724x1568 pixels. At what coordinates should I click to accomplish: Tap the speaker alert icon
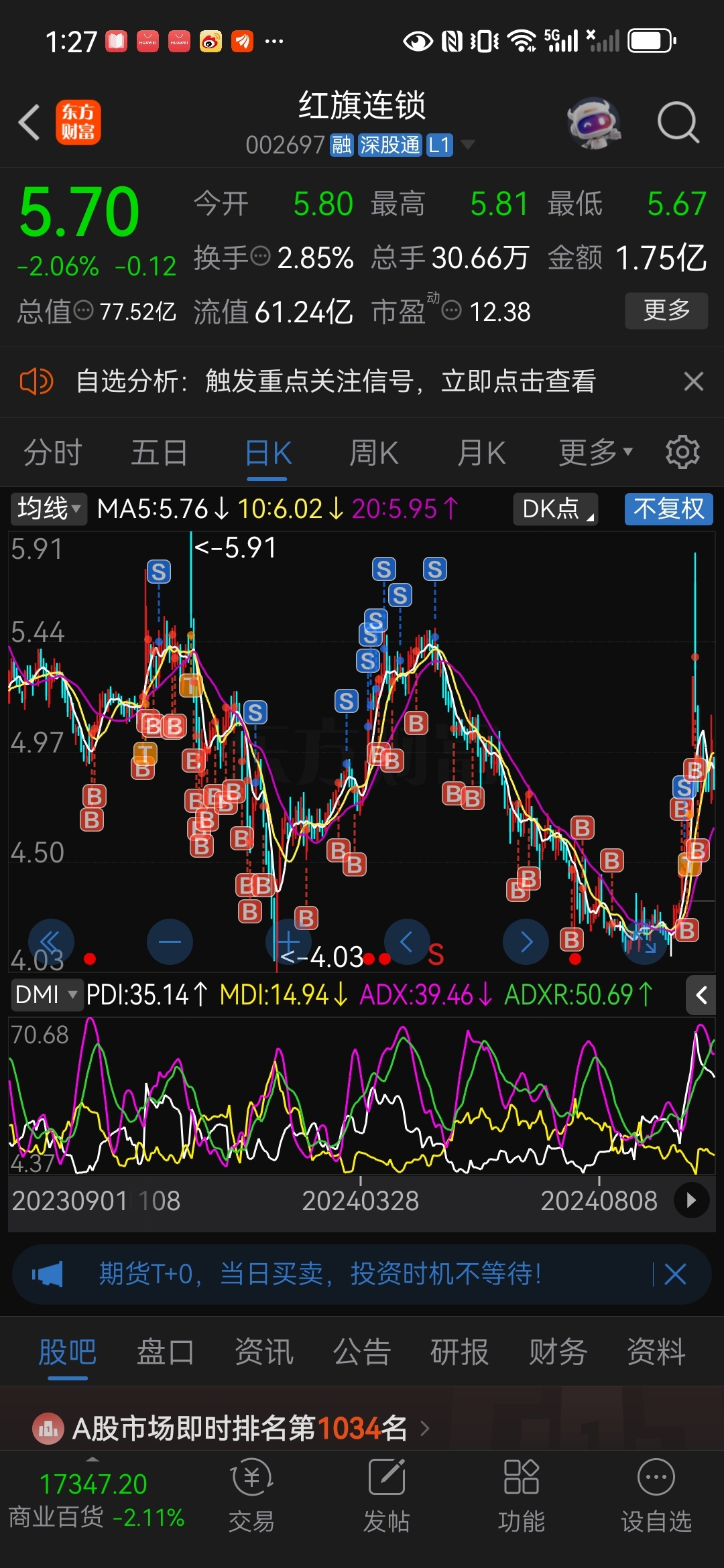click(x=36, y=382)
